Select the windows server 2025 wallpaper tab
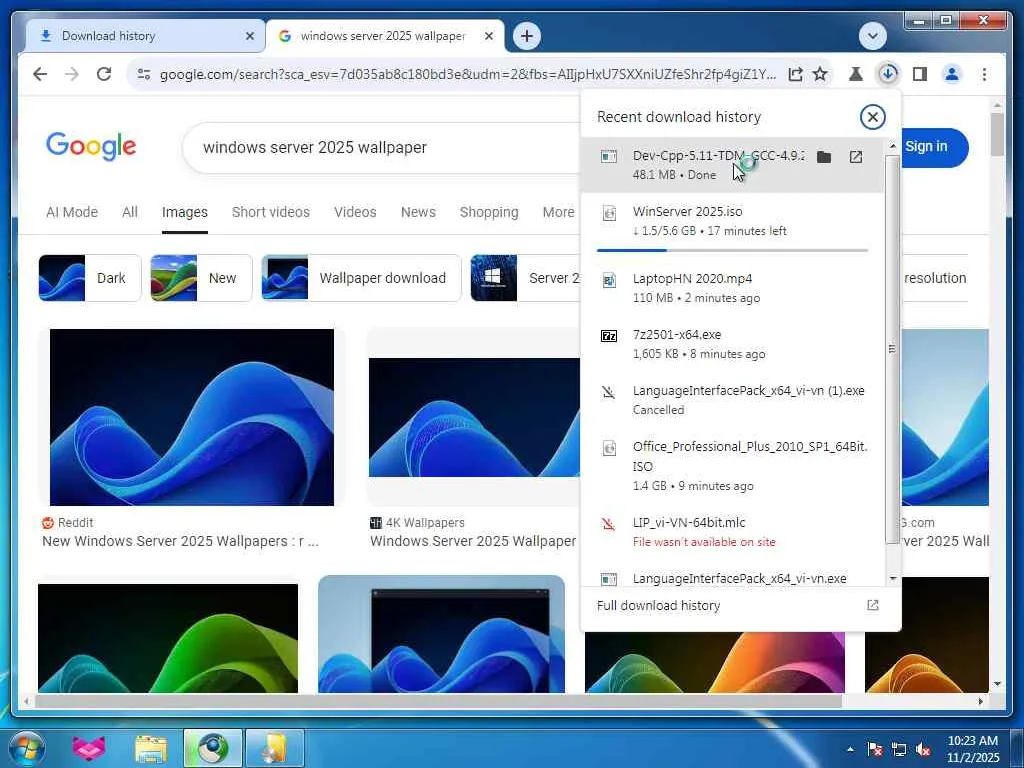 (384, 36)
